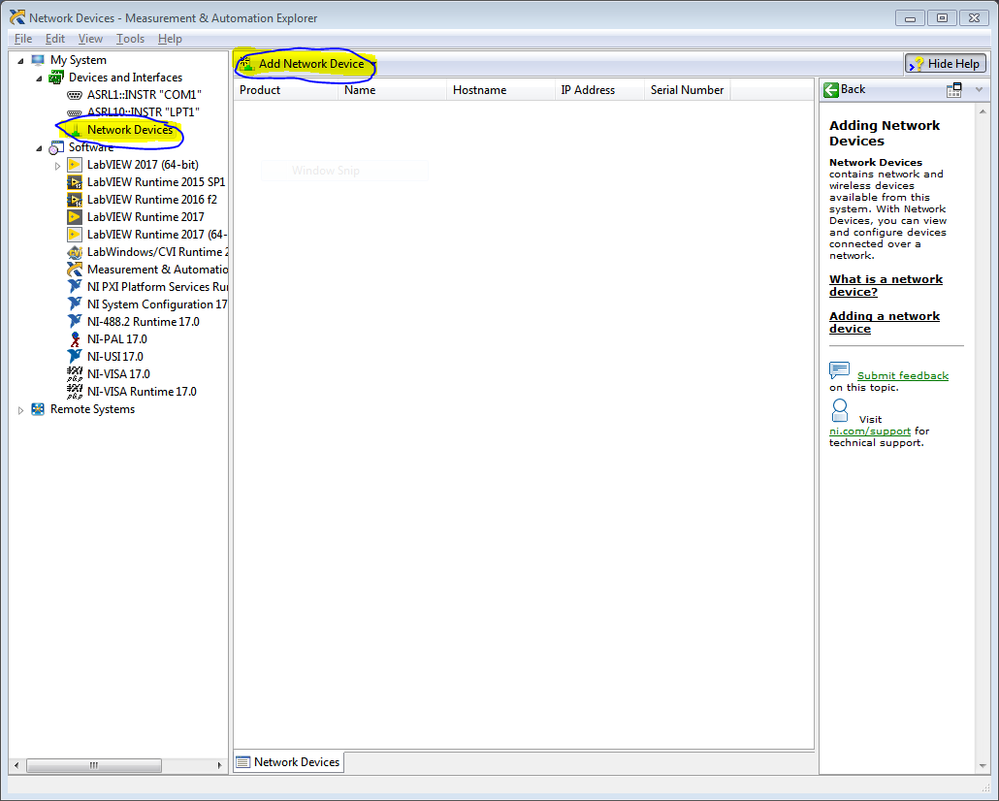
Task: Open the View menu
Action: [90, 39]
